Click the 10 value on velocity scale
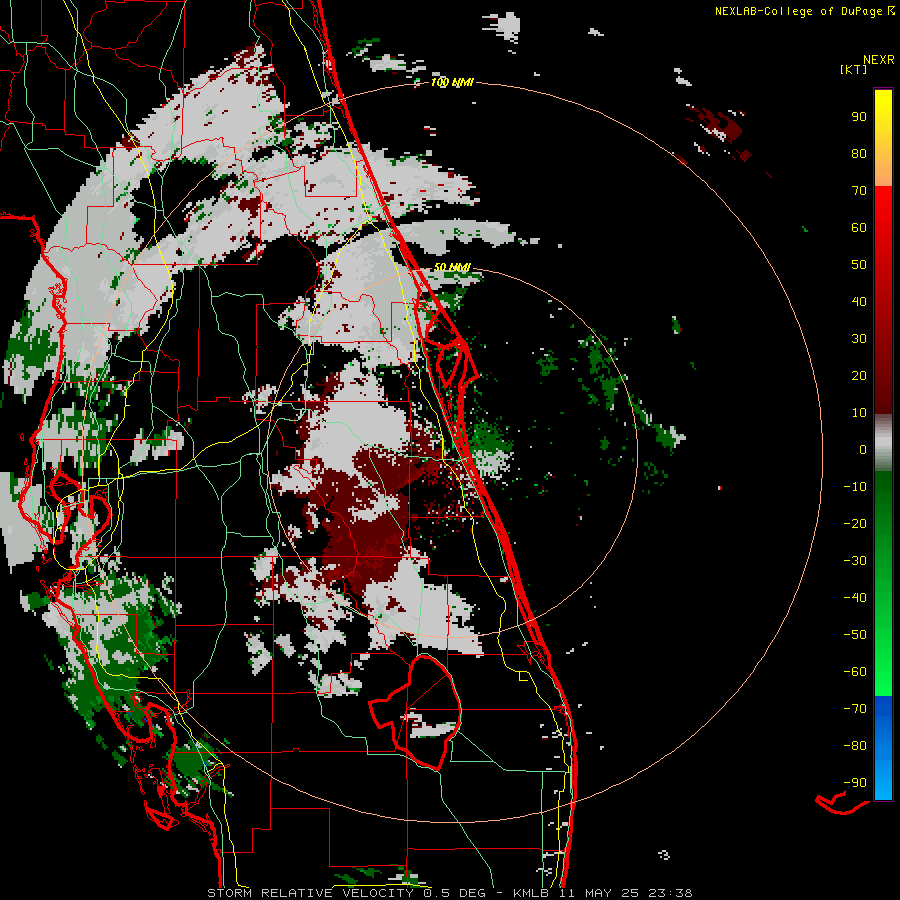 click(x=859, y=413)
